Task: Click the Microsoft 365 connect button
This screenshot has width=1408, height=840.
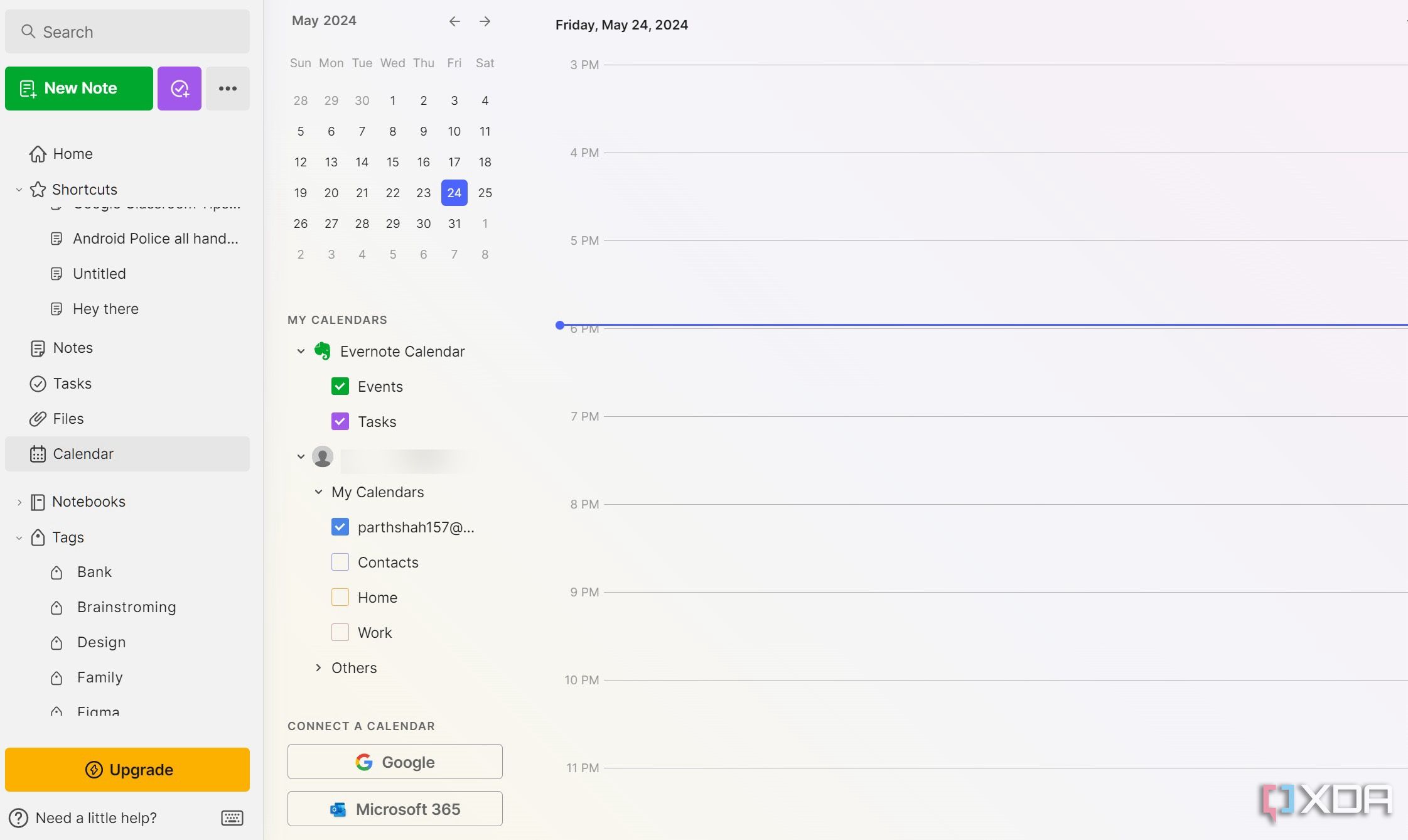Action: point(395,808)
